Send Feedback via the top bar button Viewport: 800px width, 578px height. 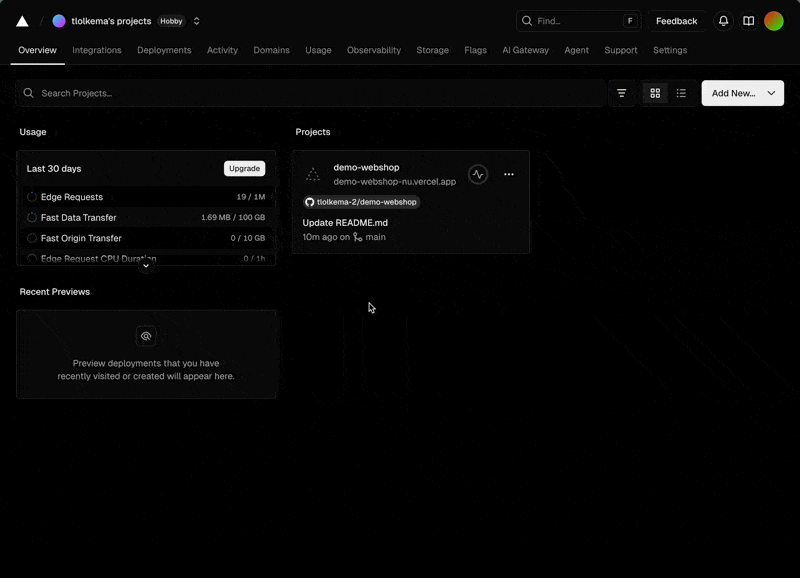[676, 21]
